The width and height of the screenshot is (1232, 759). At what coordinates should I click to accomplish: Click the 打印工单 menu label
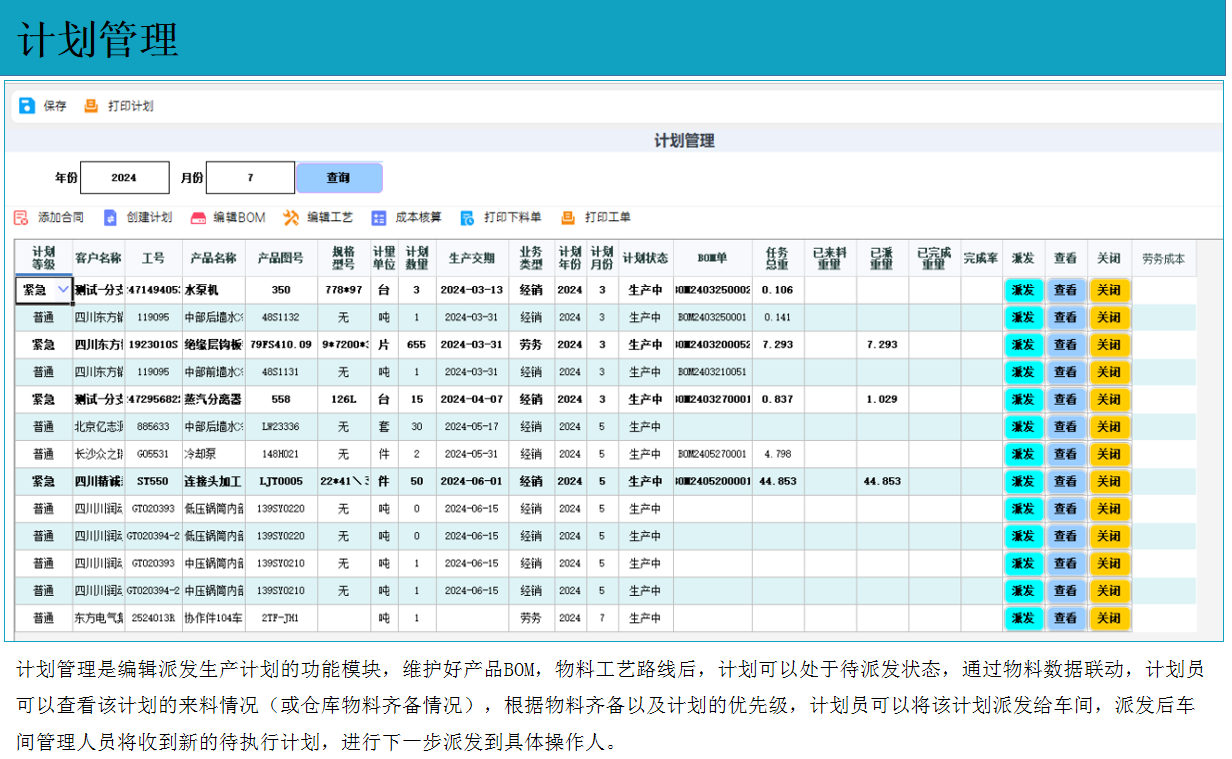[608, 218]
